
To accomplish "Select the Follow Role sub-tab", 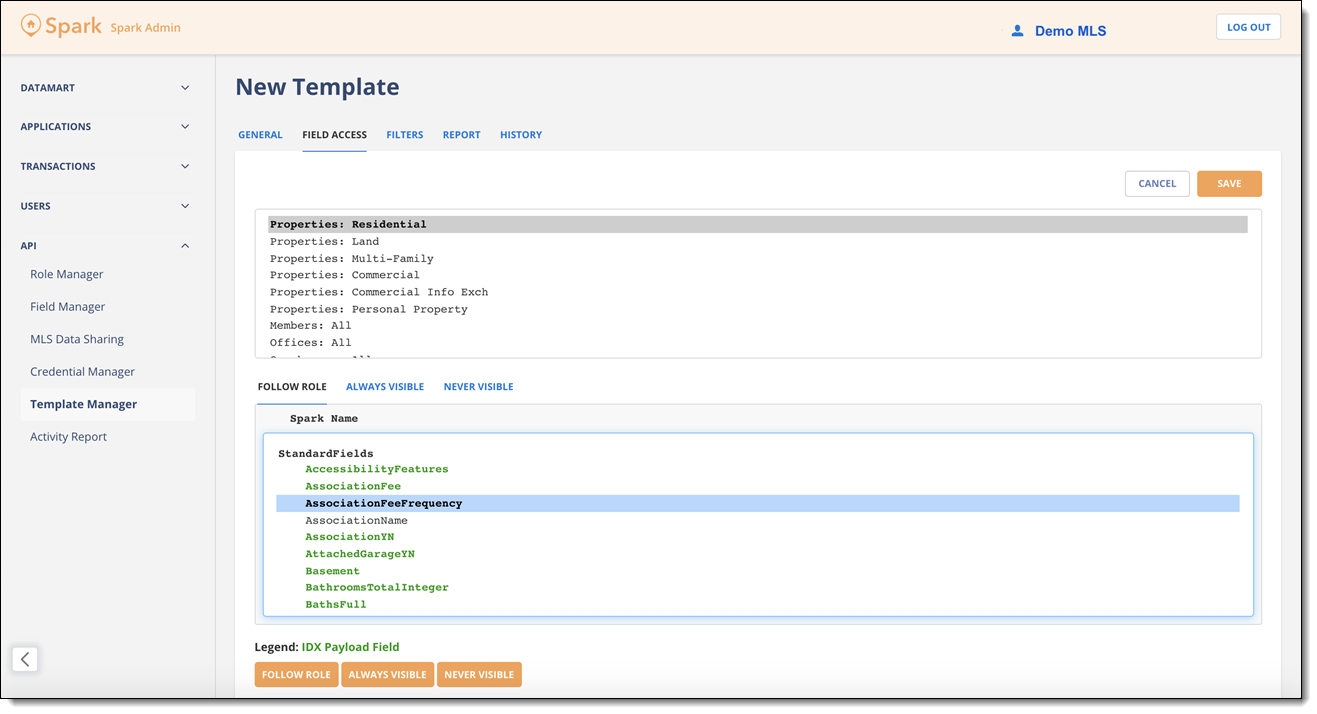I will pyautogui.click(x=292, y=387).
